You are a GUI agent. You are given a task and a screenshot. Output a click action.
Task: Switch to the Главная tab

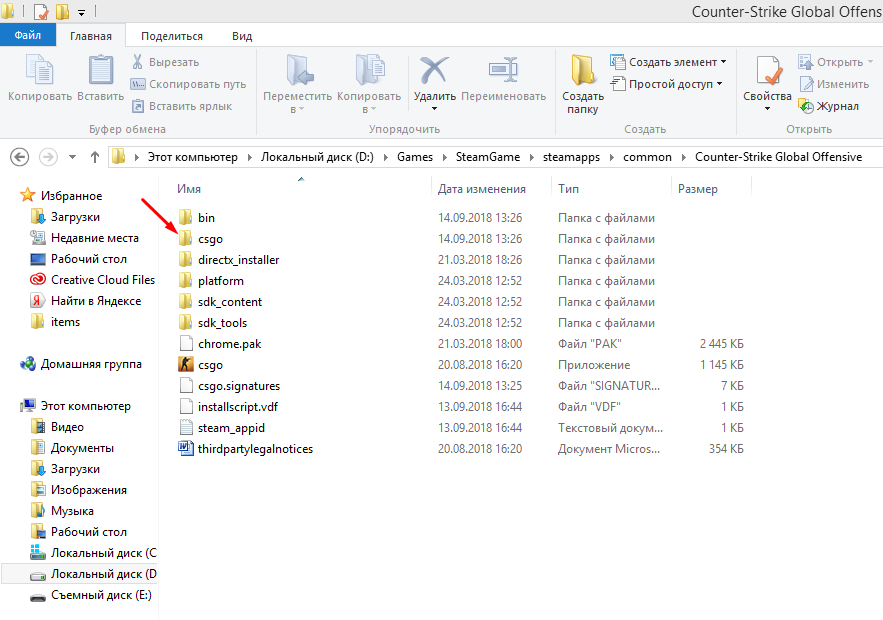click(x=91, y=35)
